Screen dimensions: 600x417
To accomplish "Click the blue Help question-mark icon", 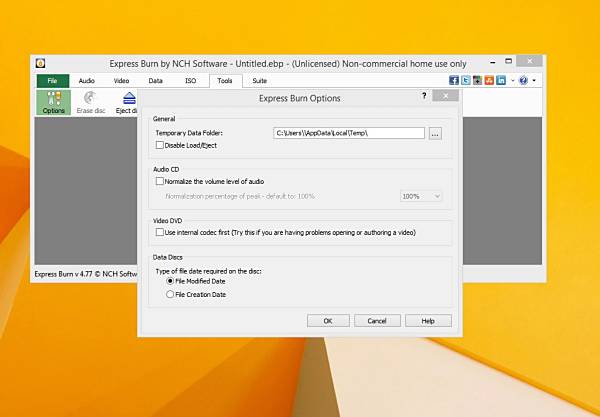I will pyautogui.click(x=523, y=80).
